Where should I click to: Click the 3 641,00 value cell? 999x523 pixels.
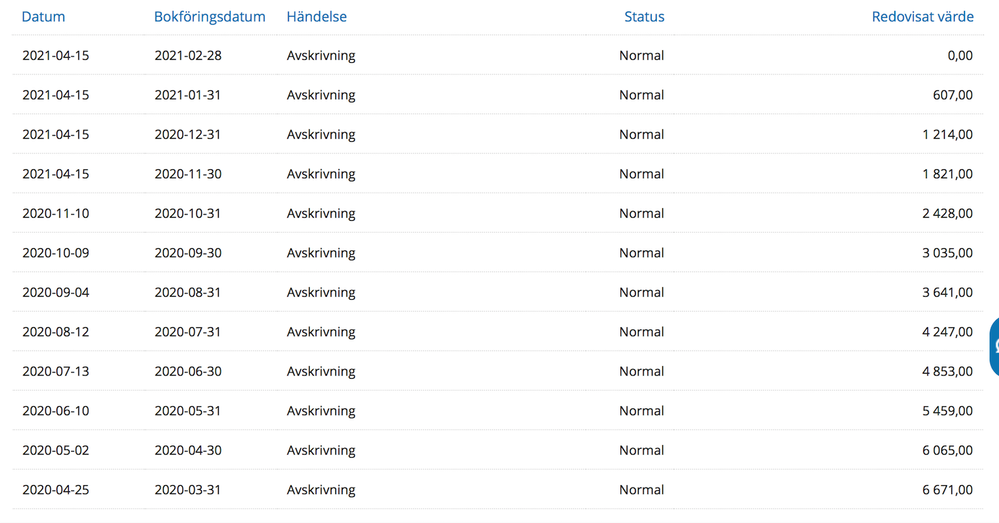coord(947,293)
